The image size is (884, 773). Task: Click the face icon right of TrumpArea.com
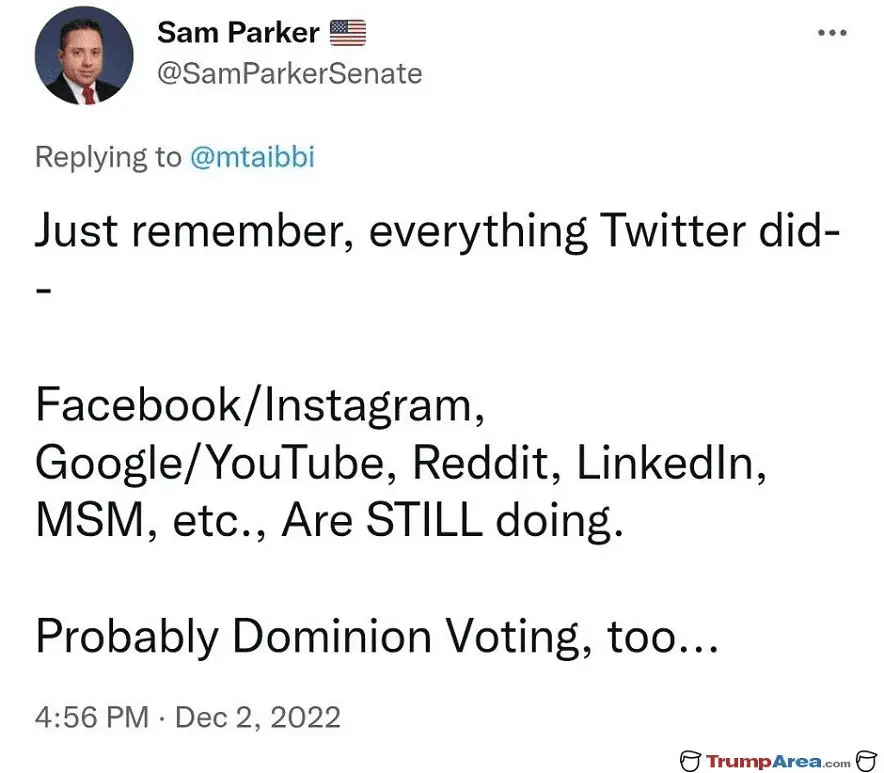point(866,761)
